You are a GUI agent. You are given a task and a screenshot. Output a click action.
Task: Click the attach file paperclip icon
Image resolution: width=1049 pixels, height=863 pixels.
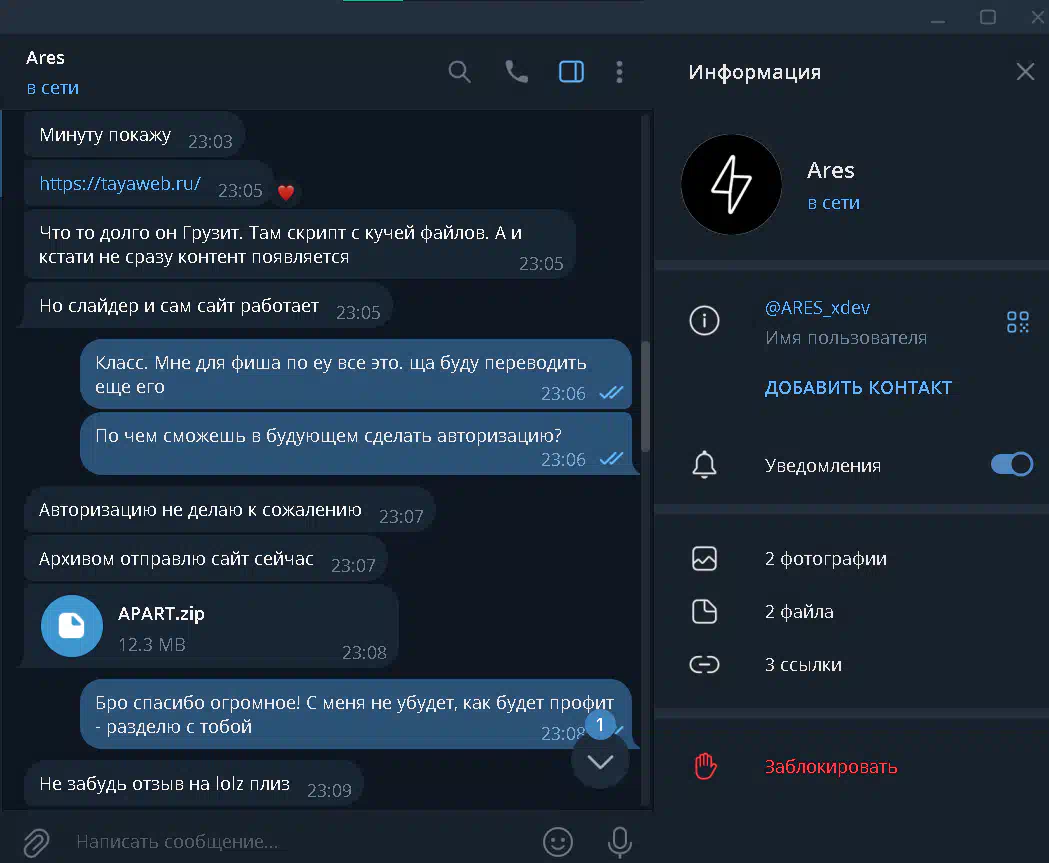(x=36, y=842)
